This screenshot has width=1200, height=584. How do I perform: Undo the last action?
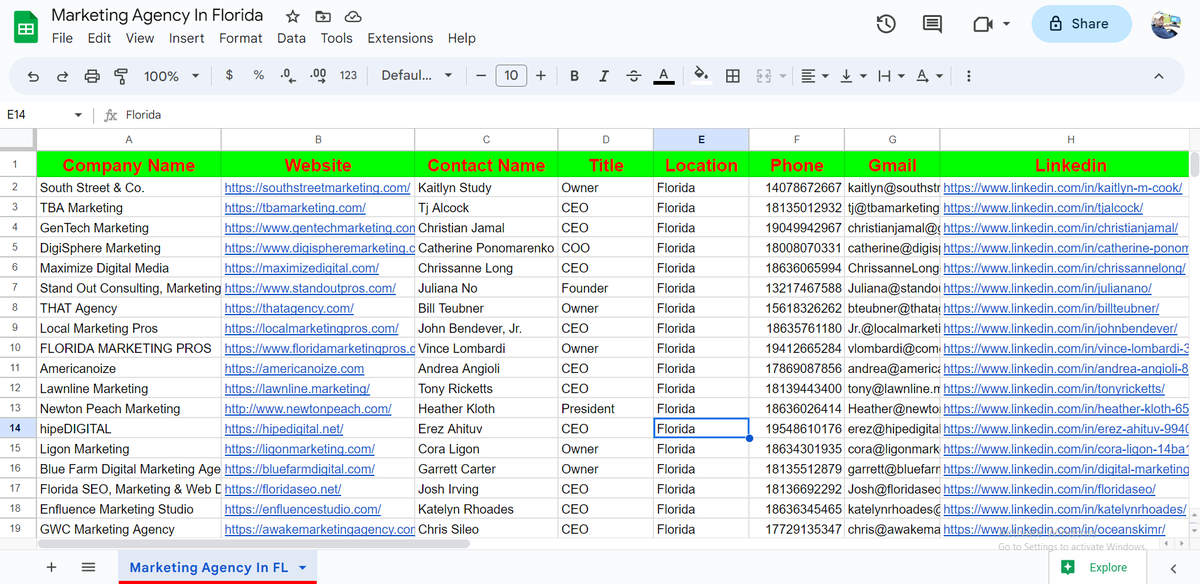point(34,76)
